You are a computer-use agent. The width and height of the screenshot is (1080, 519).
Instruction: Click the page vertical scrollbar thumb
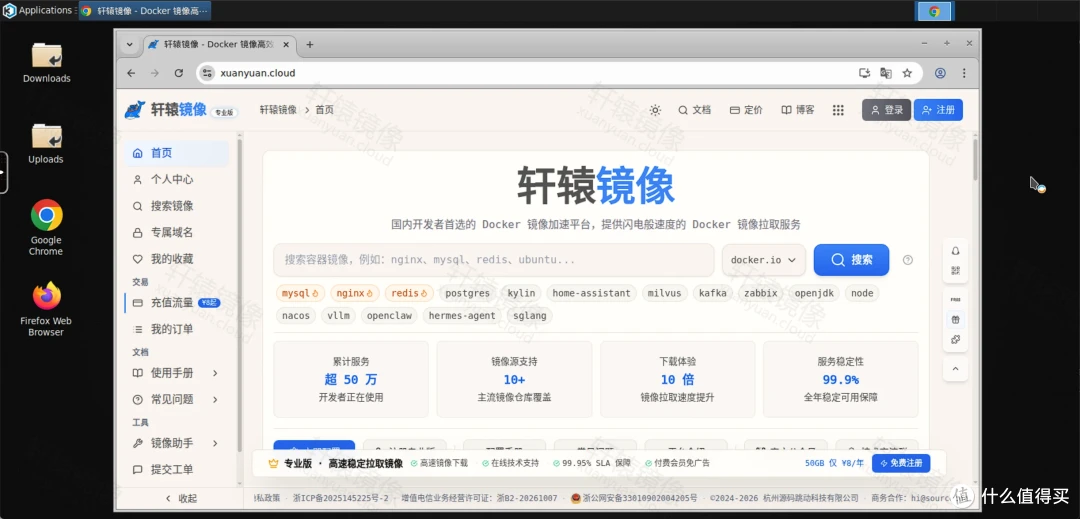(x=975, y=159)
